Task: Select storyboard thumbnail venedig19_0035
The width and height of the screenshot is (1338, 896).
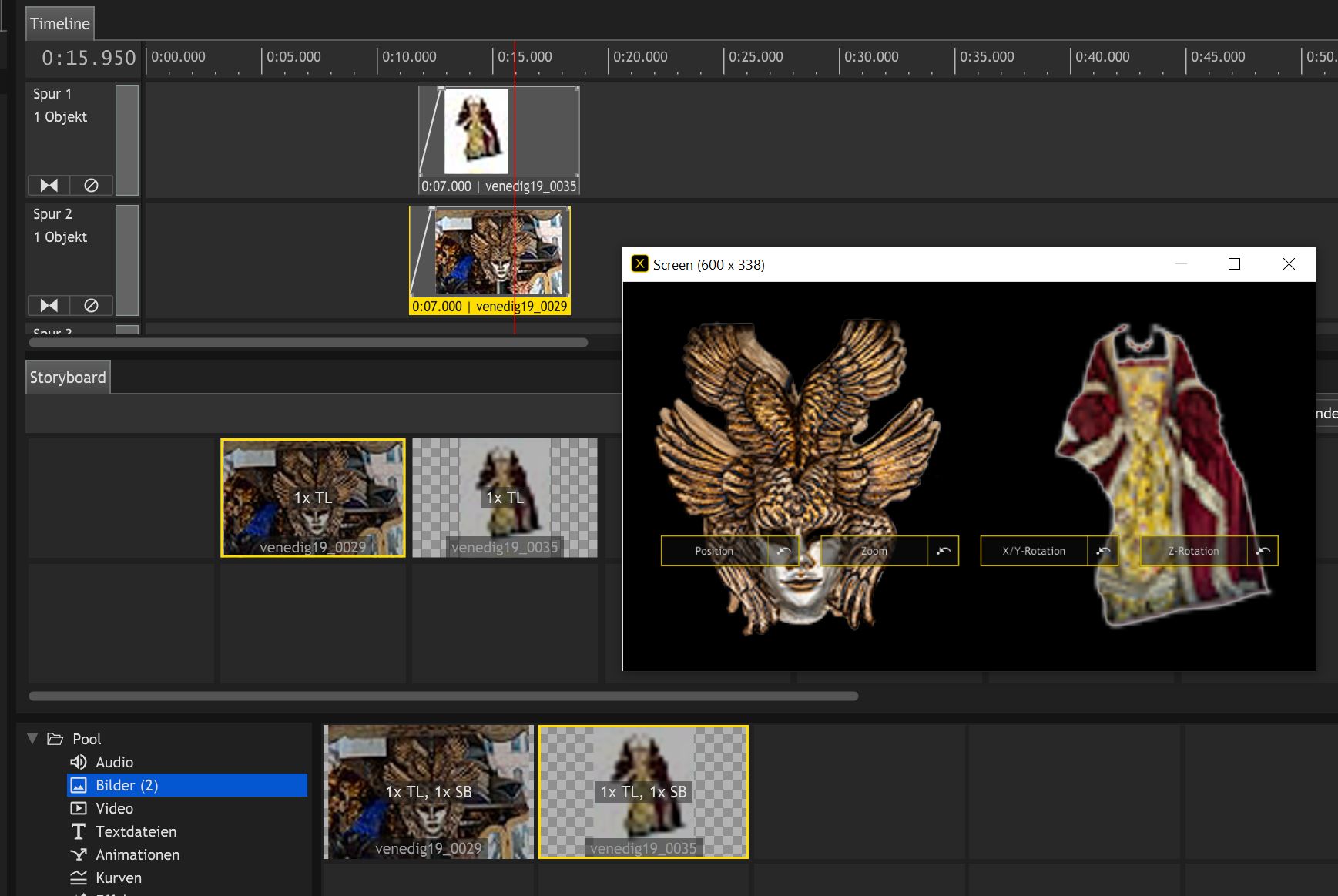Action: click(x=505, y=498)
